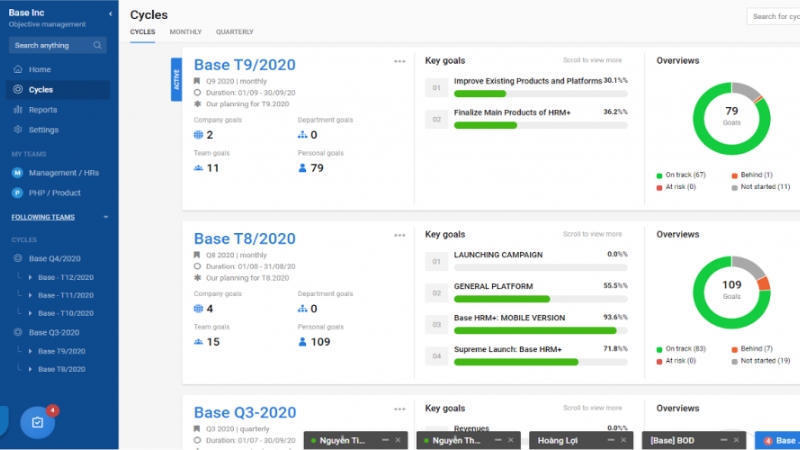800x450 pixels.
Task: Open the Nguyễn Ti... chat tab
Action: 342,440
